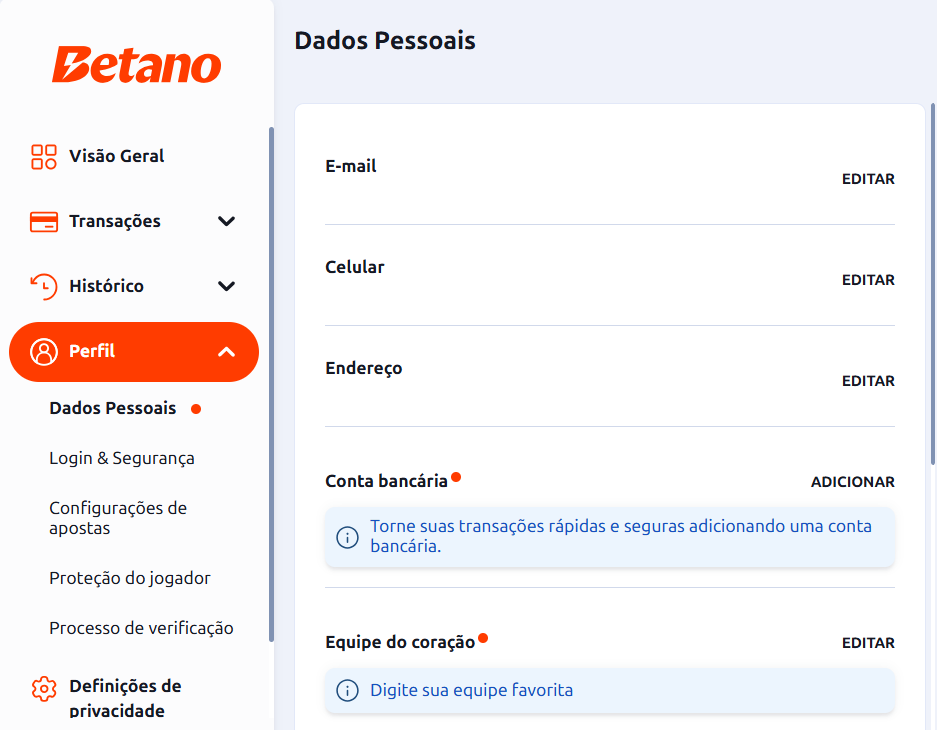
Task: Open Proteção do jogador submenu item
Action: tap(130, 578)
